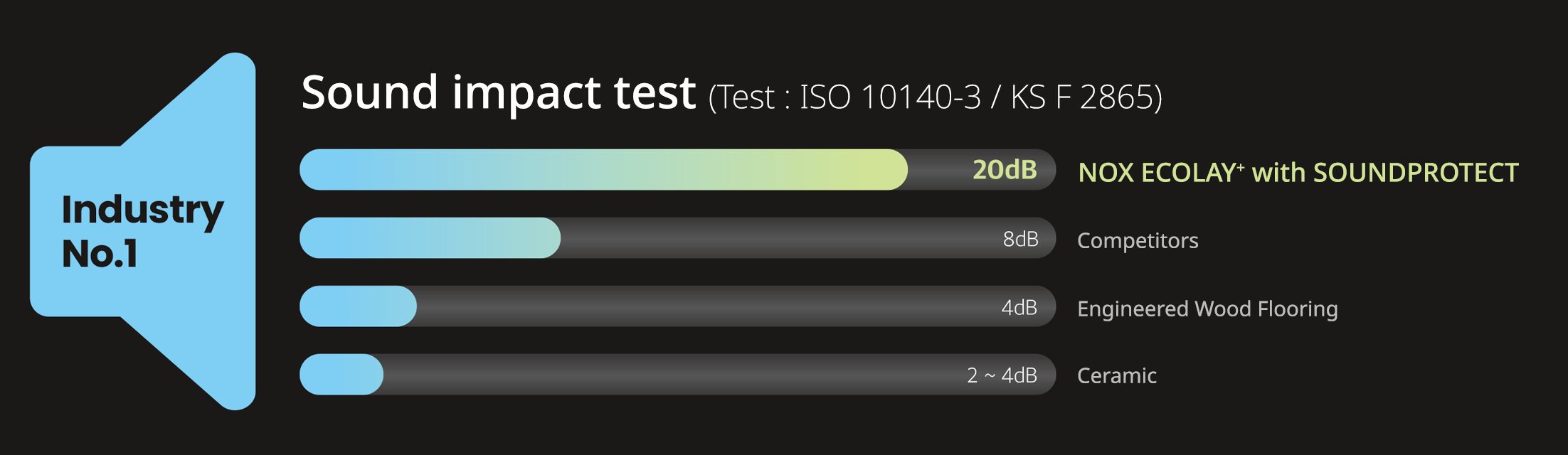
Task: Click the 2 ~ 4dB value label
Action: click(x=1002, y=375)
